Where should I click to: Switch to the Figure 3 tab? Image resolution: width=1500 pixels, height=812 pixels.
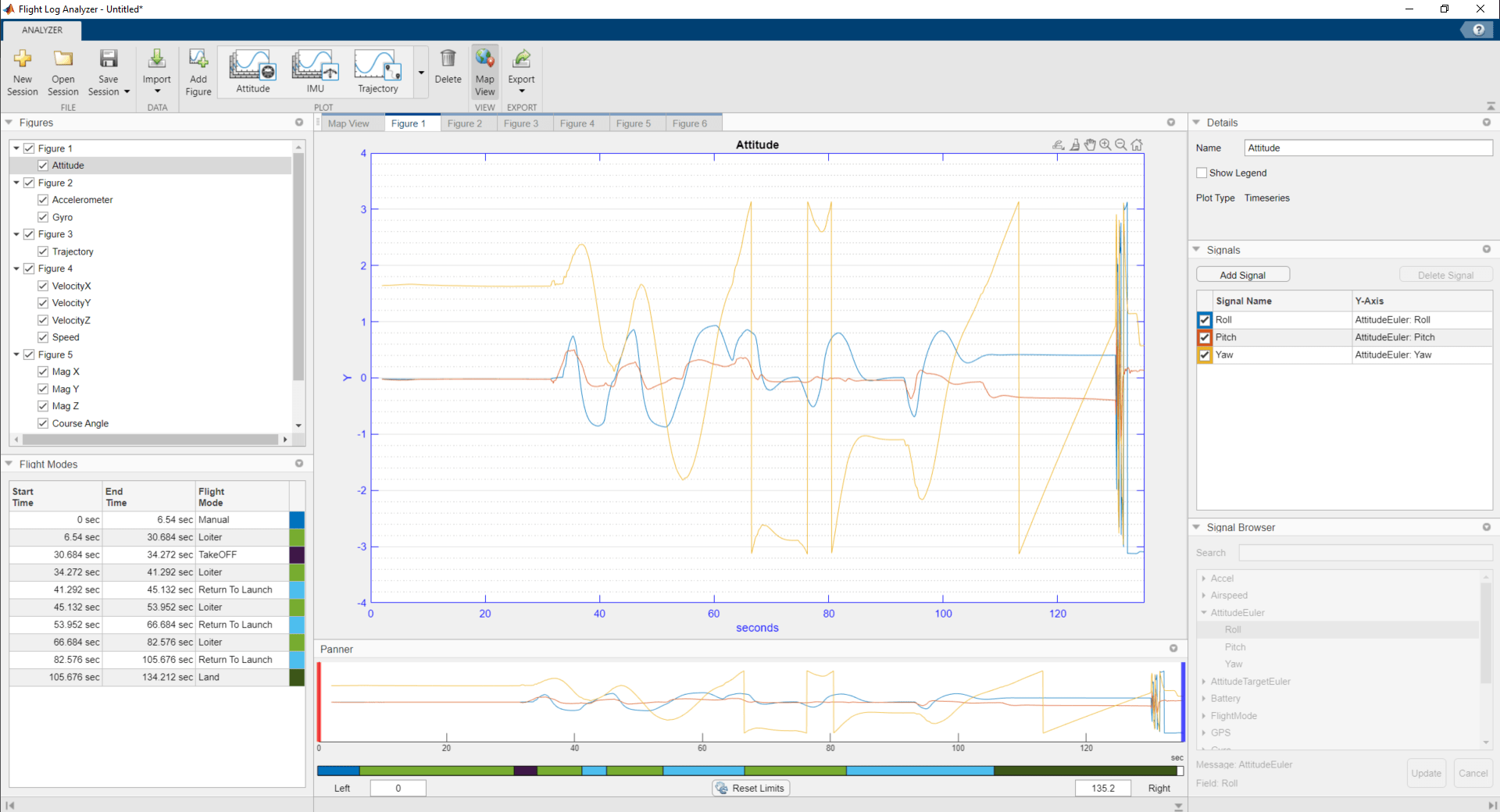pyautogui.click(x=523, y=123)
